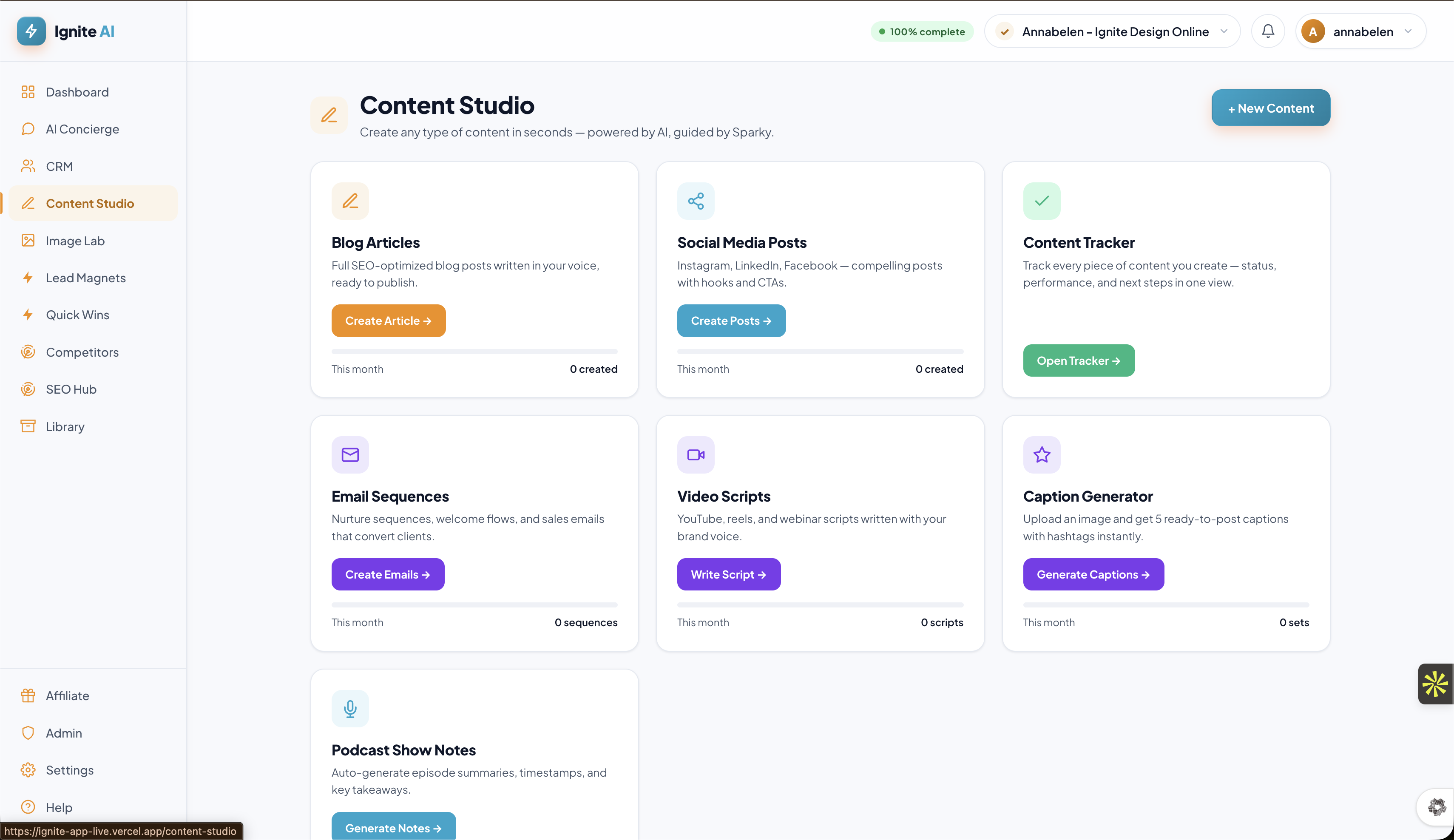Open the Library menu item
This screenshot has width=1454, height=840.
click(93, 426)
